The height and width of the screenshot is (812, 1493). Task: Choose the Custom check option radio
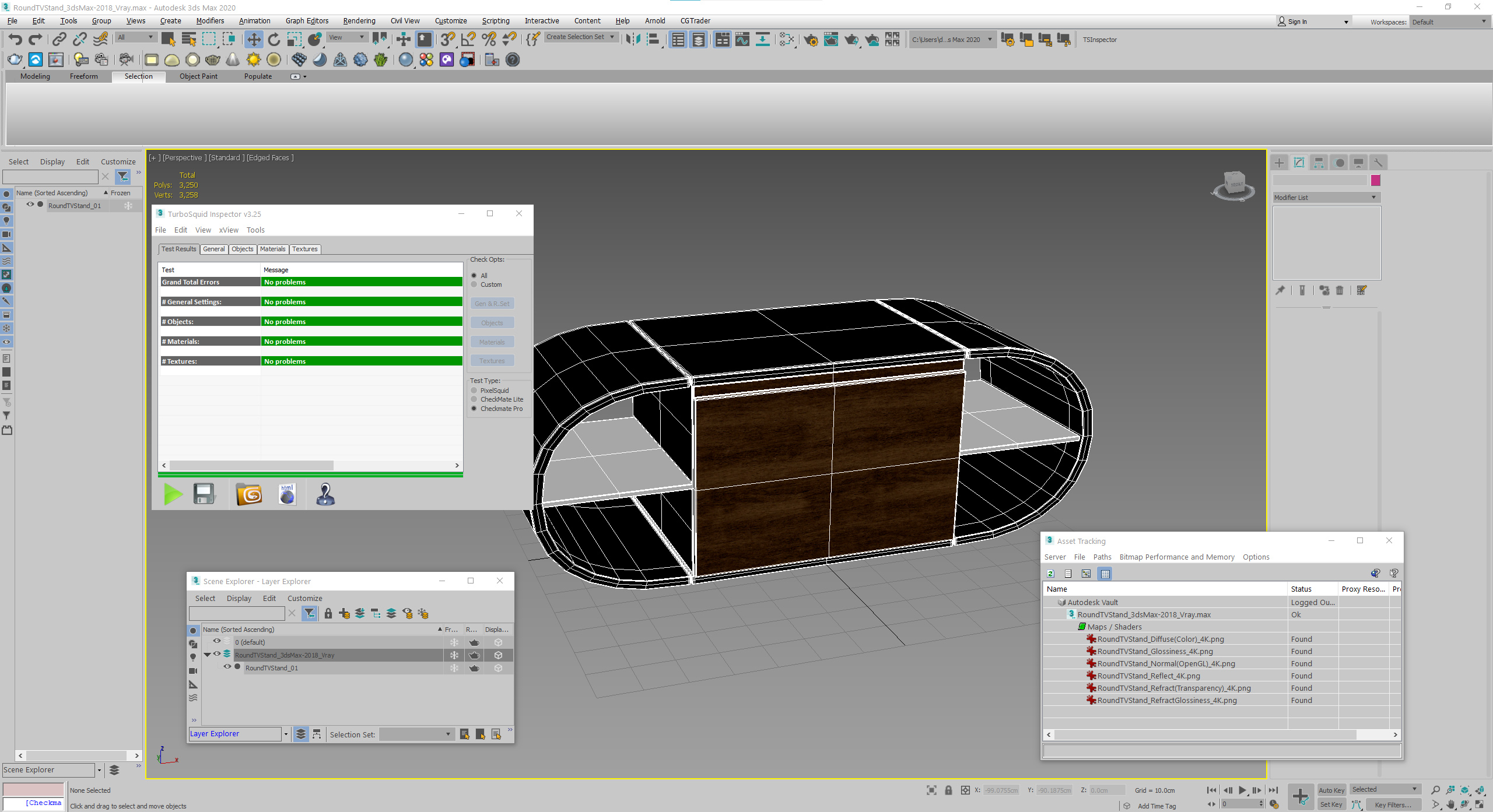point(474,284)
